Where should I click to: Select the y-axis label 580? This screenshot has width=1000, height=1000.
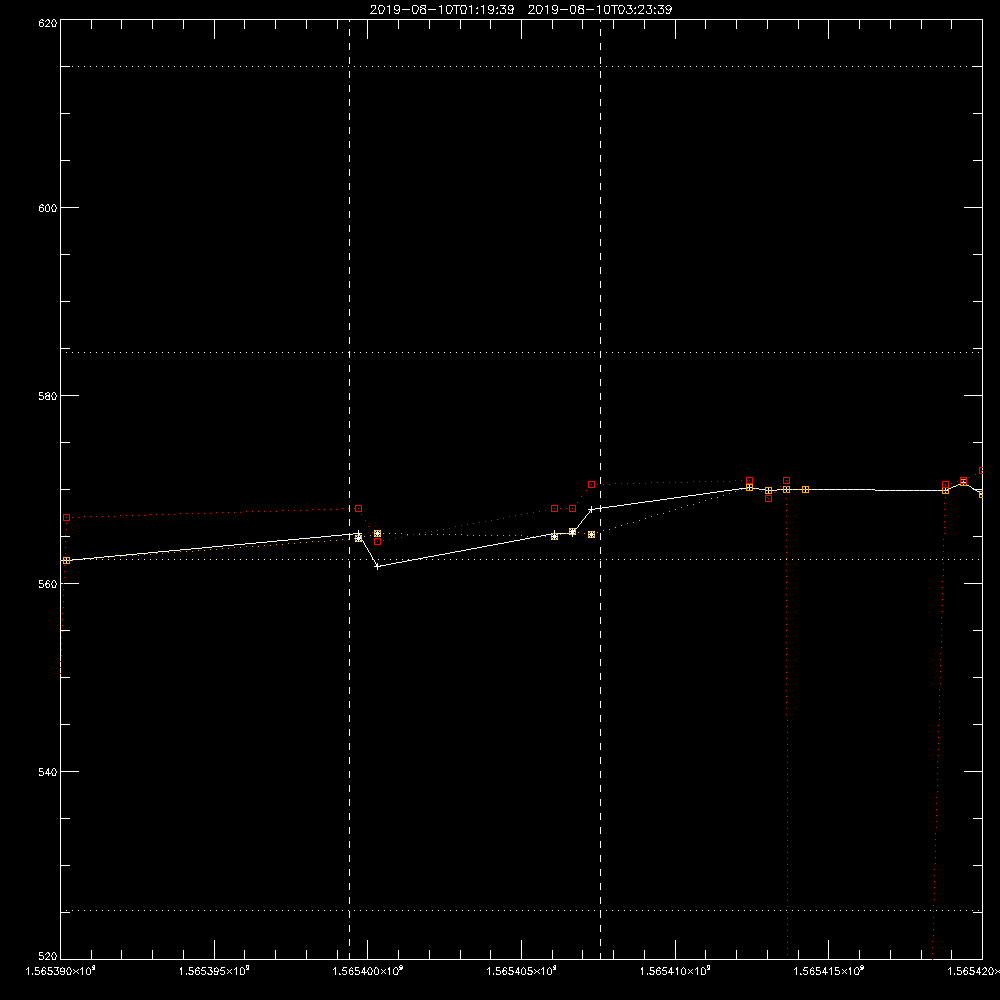pos(48,396)
